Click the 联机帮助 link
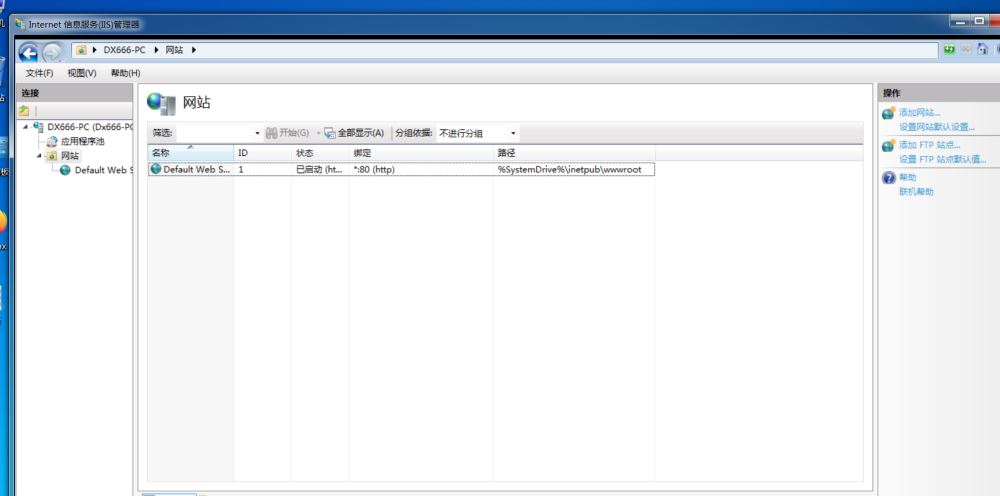 (916, 191)
